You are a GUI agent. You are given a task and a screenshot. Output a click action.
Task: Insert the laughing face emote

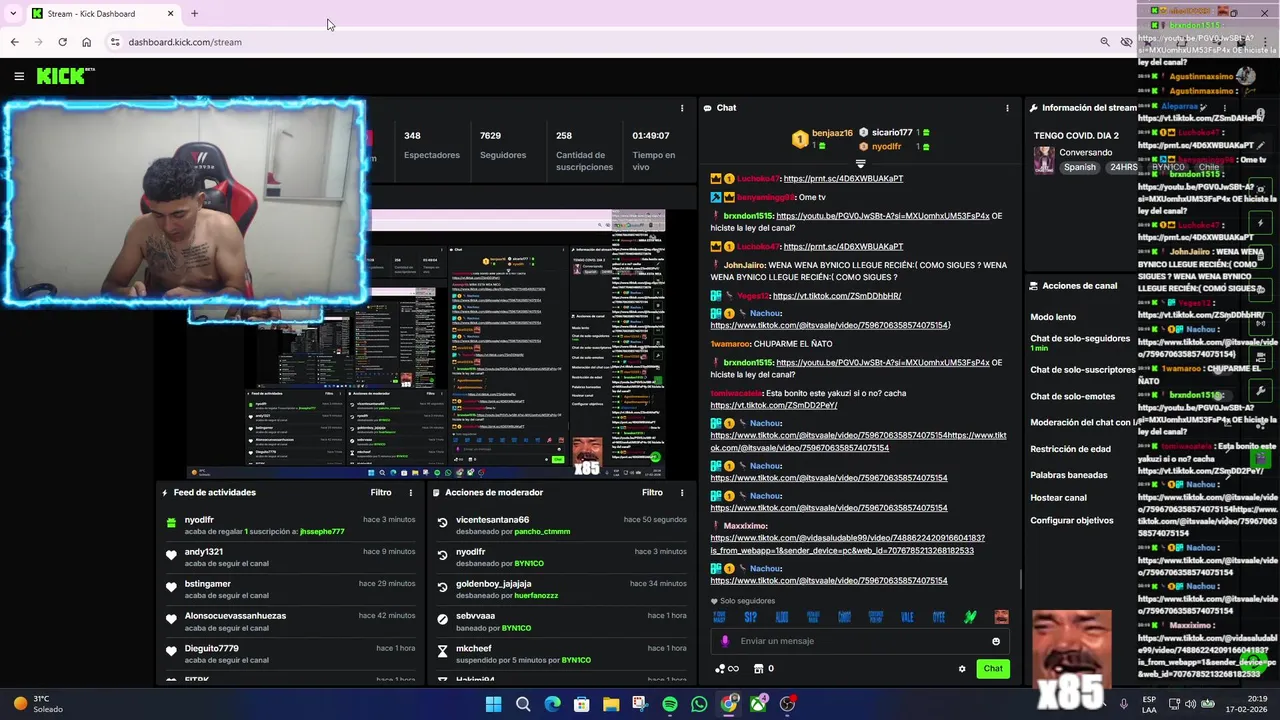coord(1001,617)
